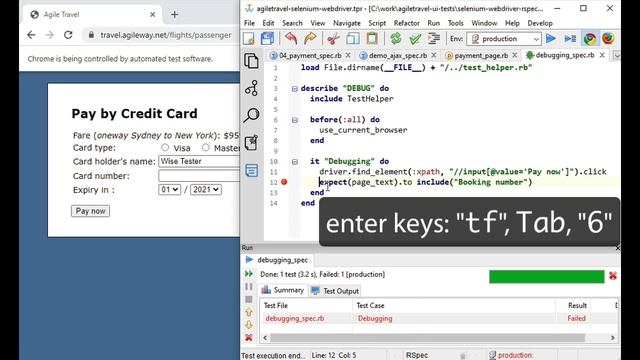Open the Navigate menu
This screenshot has height=360, width=640.
[347, 23]
